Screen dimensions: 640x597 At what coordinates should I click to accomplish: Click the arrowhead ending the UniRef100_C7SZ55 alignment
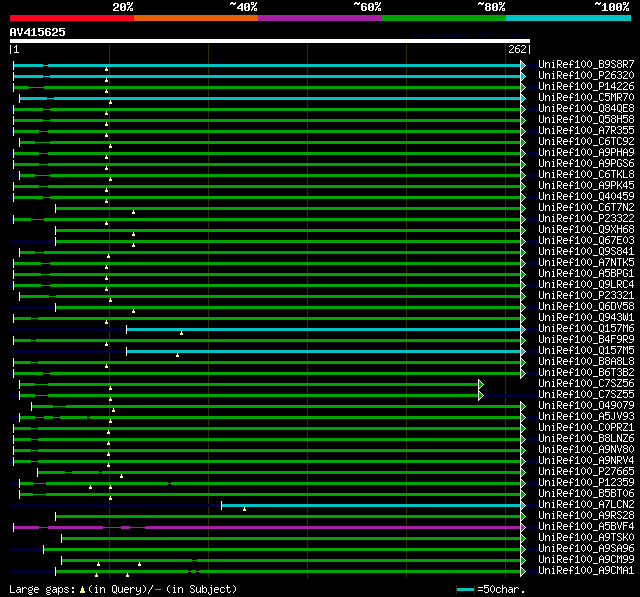pos(481,395)
